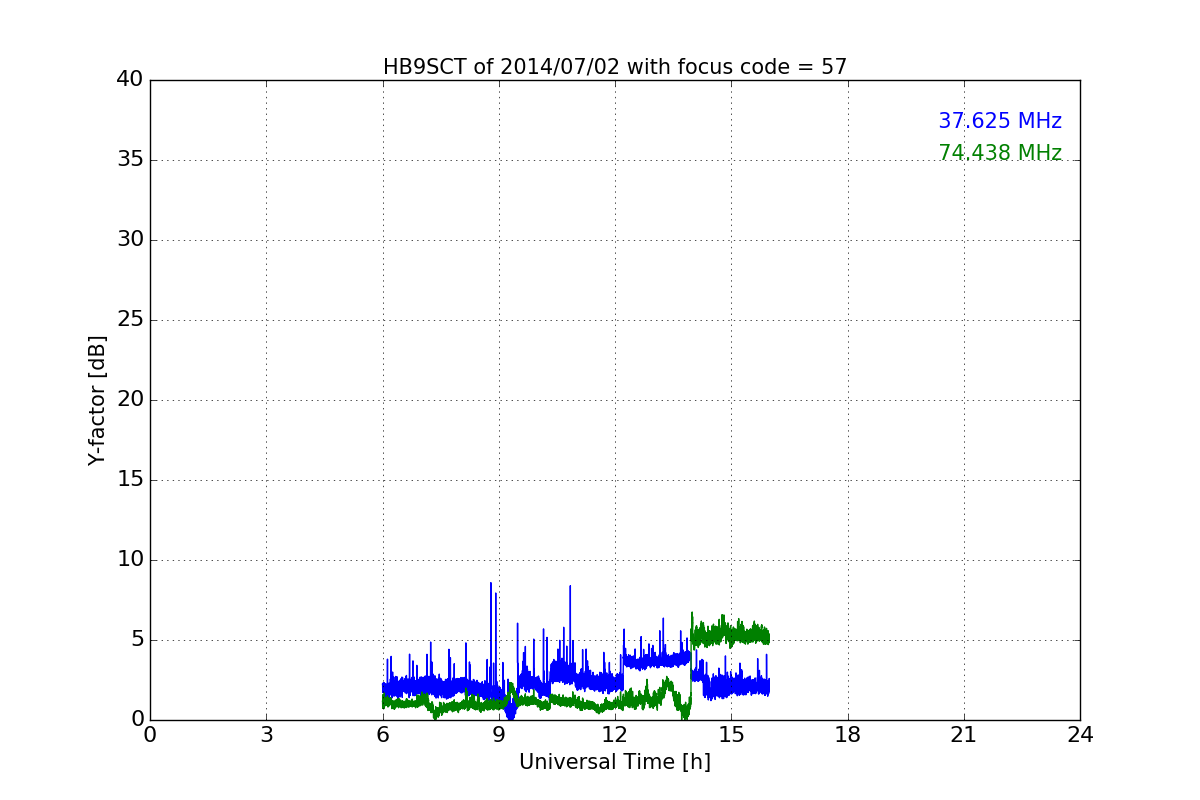Click the y-axis tick label 40

pyautogui.click(x=130, y=80)
